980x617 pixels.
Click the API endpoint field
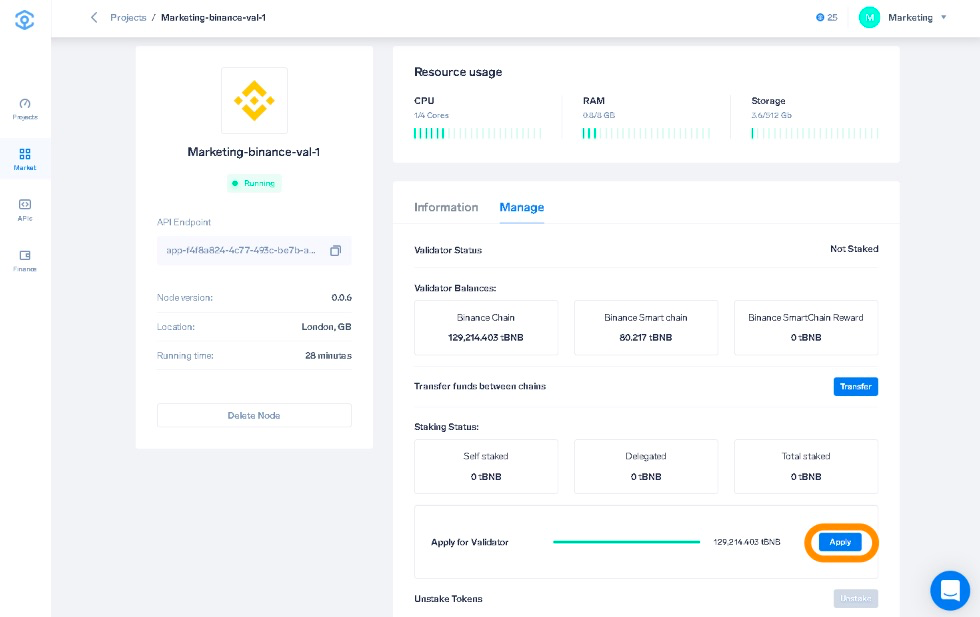(x=254, y=251)
